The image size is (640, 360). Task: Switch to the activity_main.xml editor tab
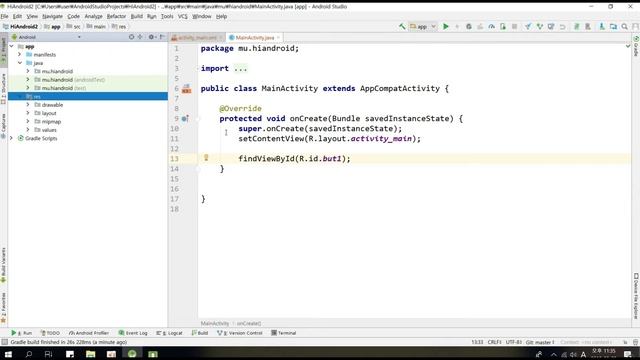[197, 38]
